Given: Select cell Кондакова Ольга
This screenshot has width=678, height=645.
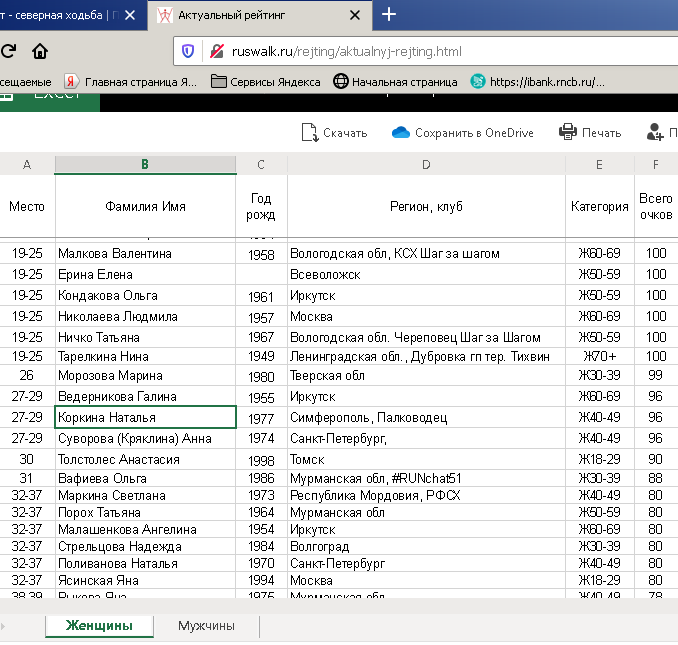Looking at the screenshot, I should tap(145, 296).
